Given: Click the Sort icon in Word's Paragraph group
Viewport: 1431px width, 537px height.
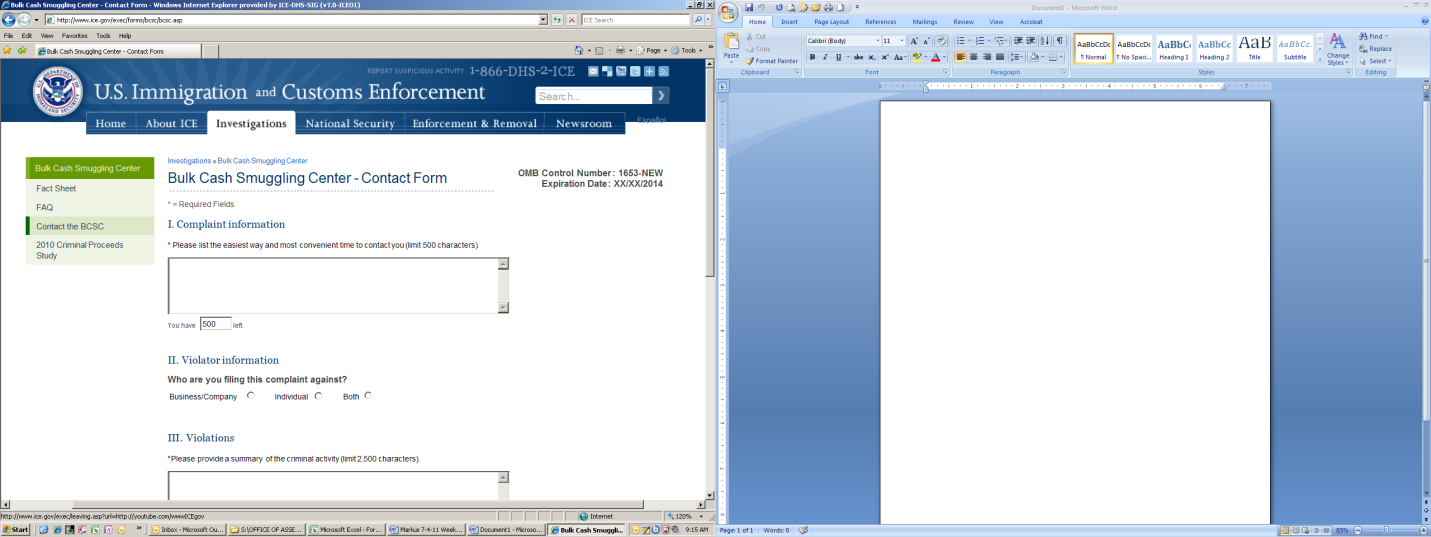Looking at the screenshot, I should (1045, 41).
